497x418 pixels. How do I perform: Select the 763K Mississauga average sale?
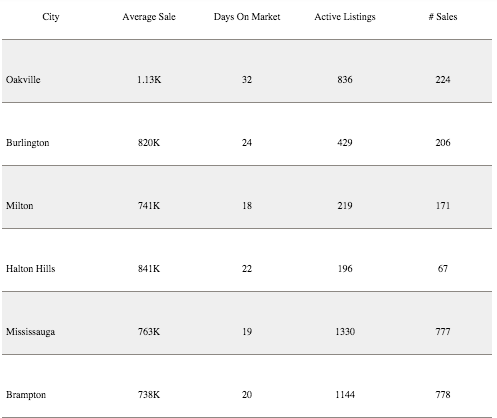click(x=149, y=332)
